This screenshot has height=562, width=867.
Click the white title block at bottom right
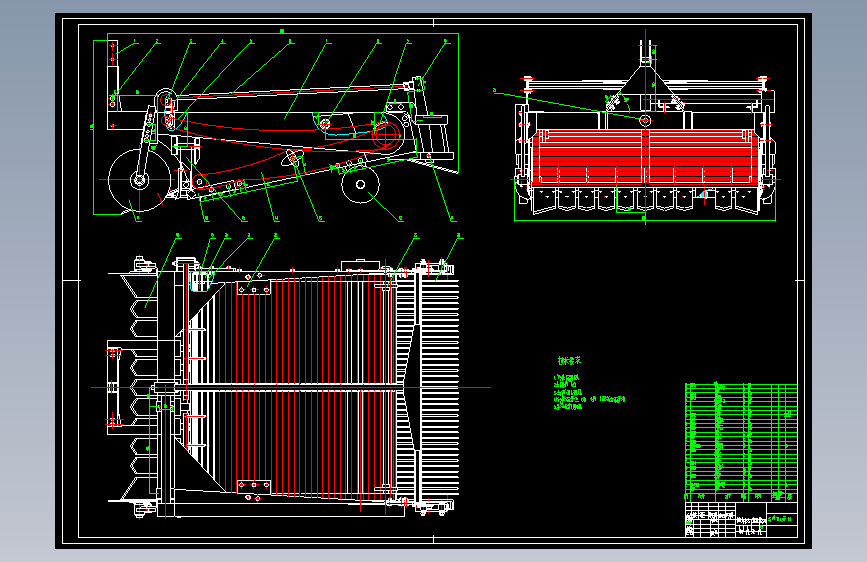(x=741, y=519)
